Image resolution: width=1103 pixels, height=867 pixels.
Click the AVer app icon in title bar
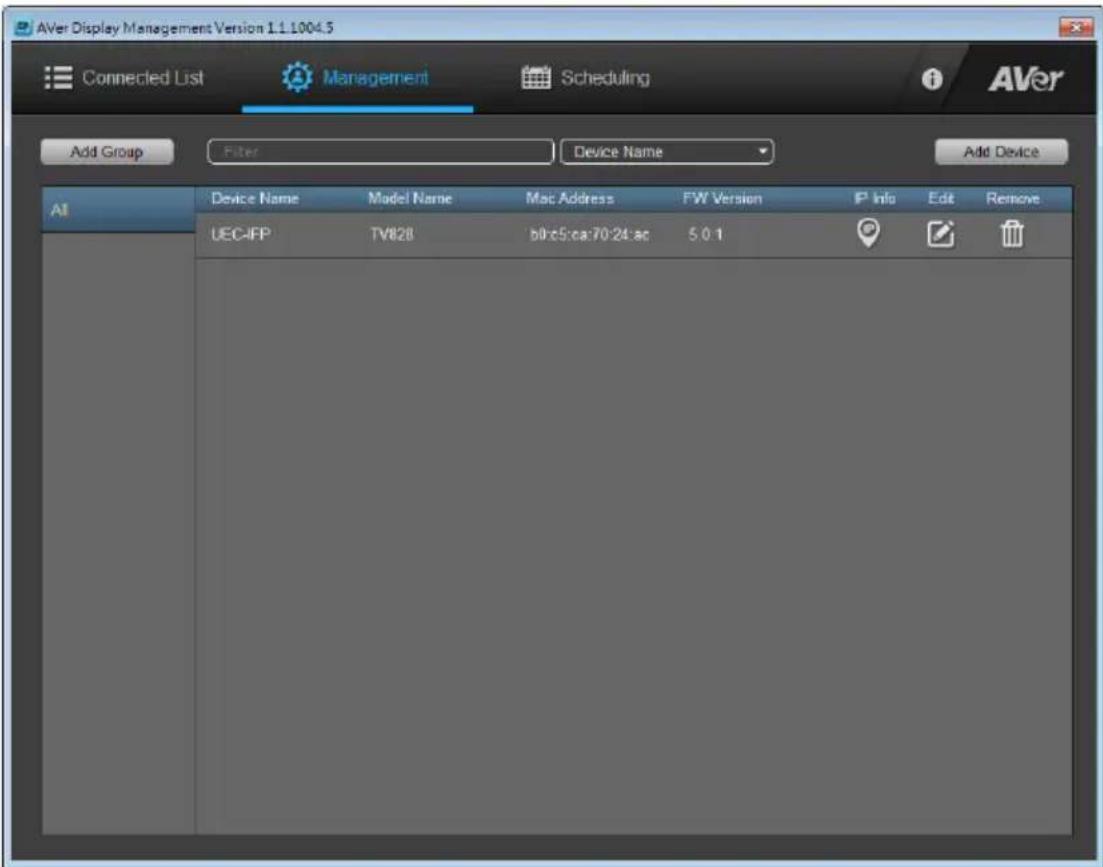(24, 27)
